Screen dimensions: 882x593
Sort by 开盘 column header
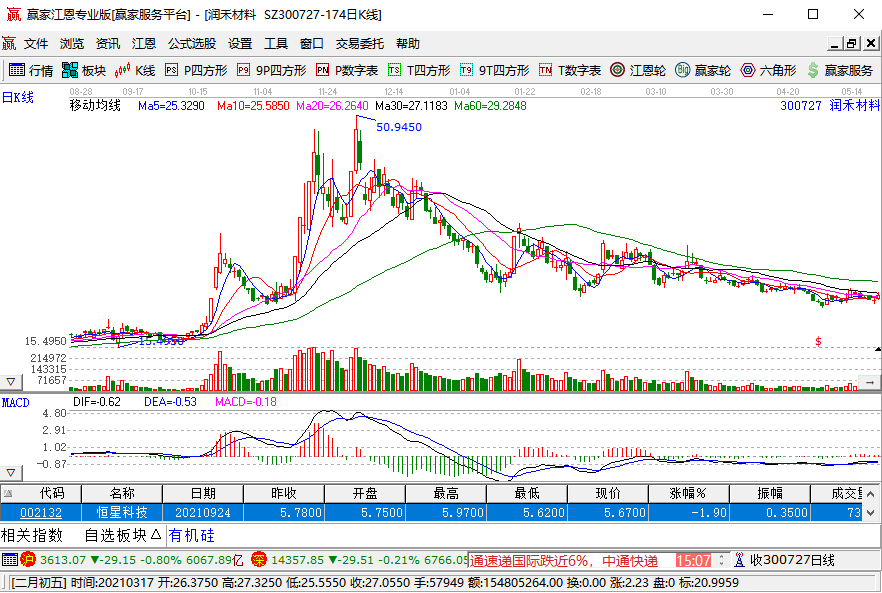[365, 493]
